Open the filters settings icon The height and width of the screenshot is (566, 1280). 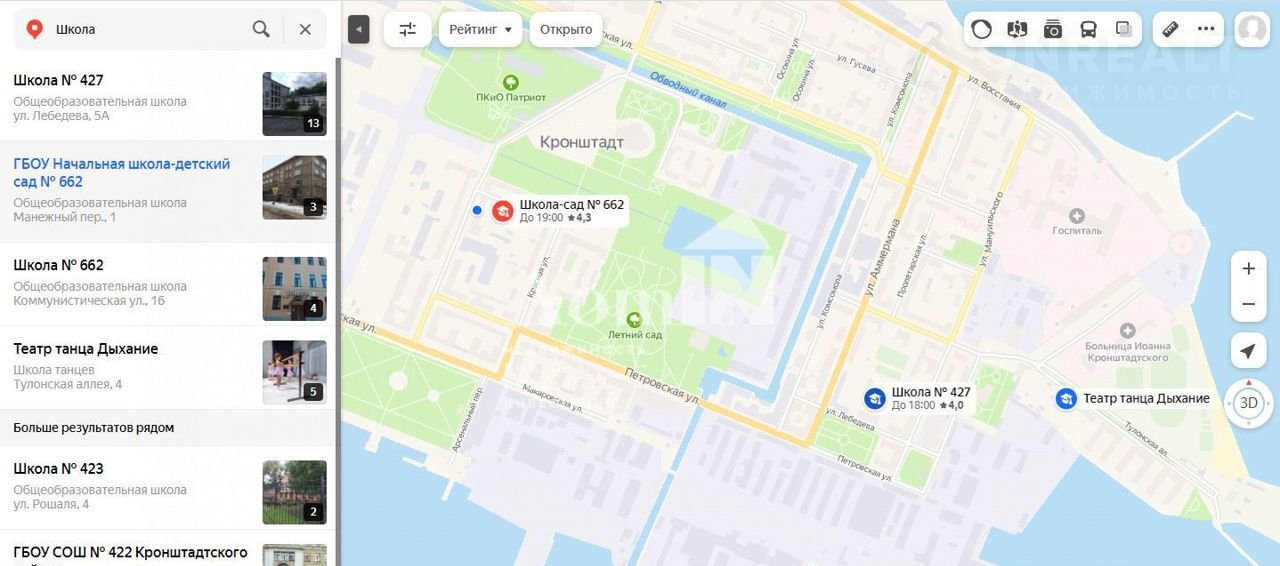[407, 29]
